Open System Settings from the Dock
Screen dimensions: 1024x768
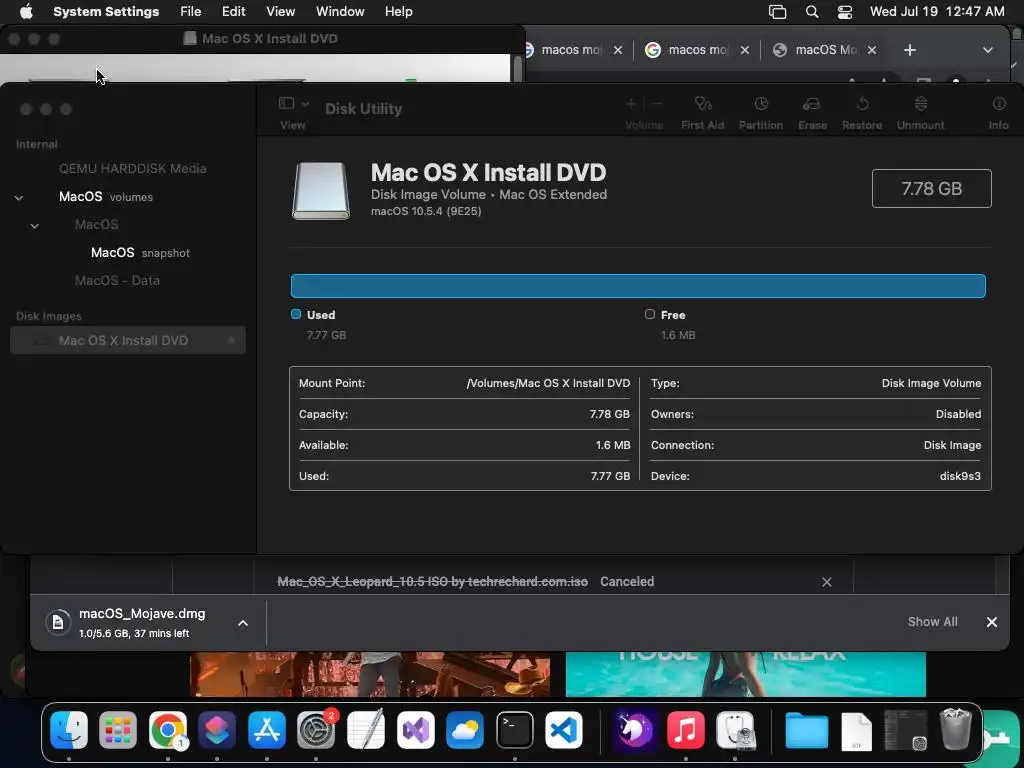point(316,729)
